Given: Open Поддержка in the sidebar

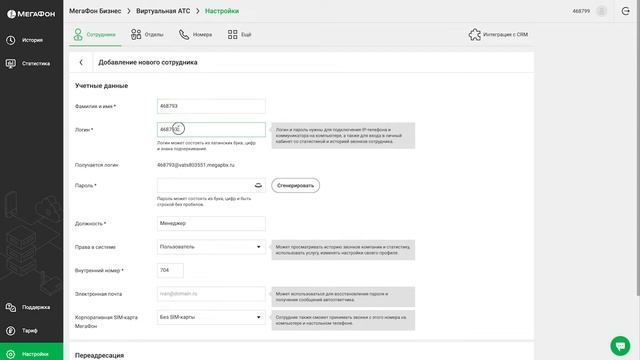Looking at the screenshot, I should 28,307.
